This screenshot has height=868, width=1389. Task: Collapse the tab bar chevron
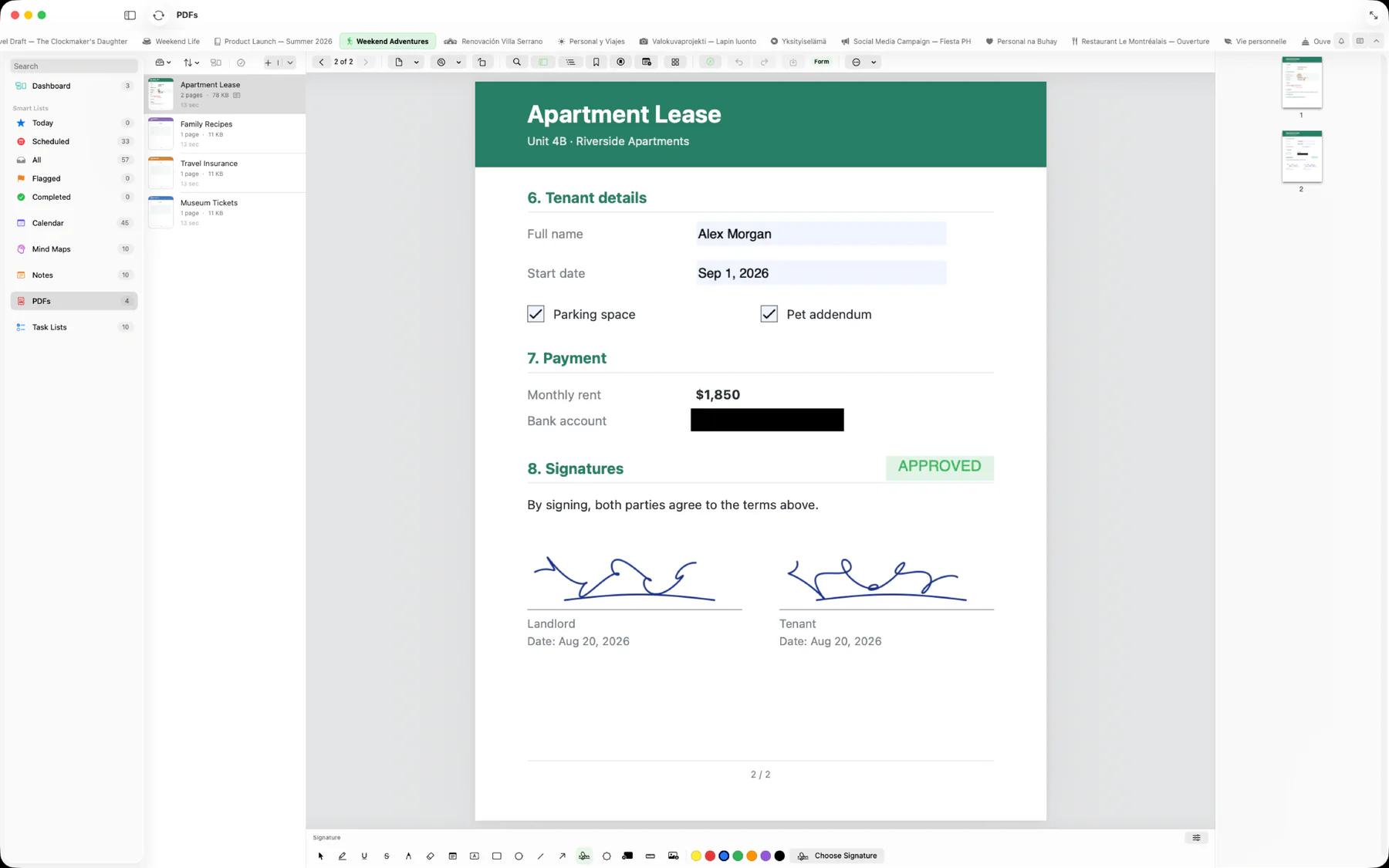1376,41
